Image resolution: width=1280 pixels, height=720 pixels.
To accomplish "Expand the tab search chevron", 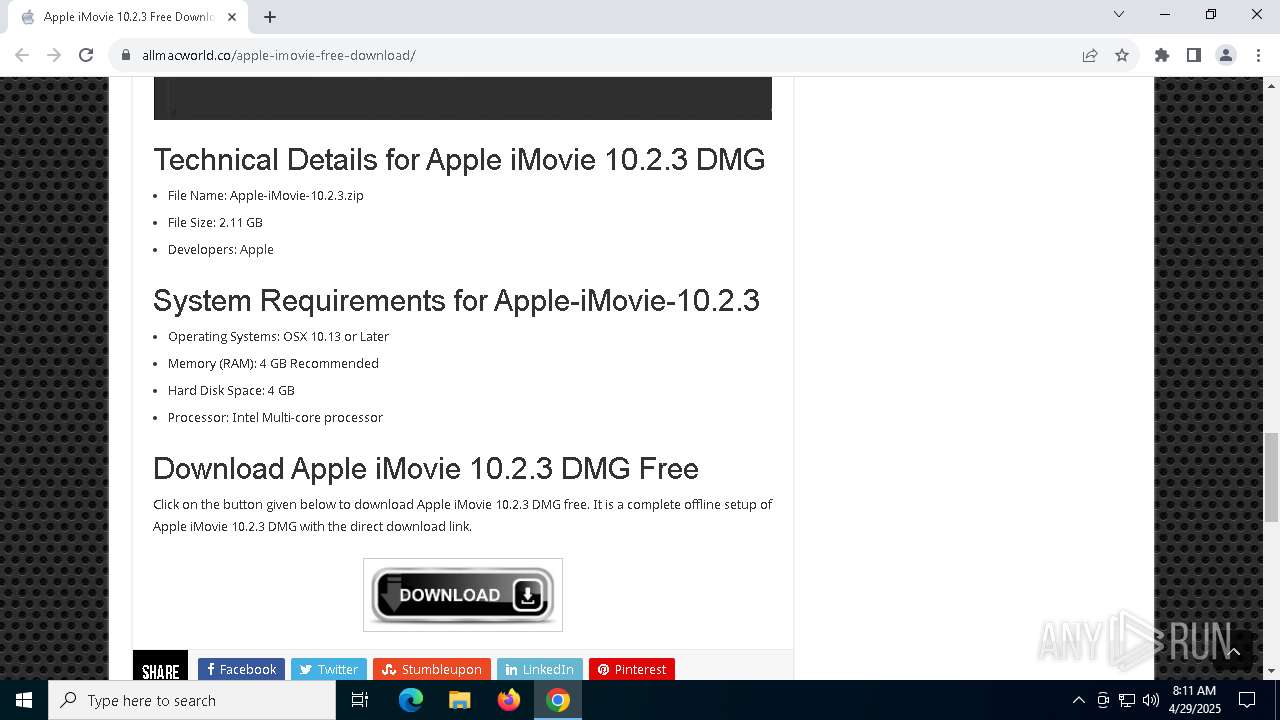I will [1119, 15].
